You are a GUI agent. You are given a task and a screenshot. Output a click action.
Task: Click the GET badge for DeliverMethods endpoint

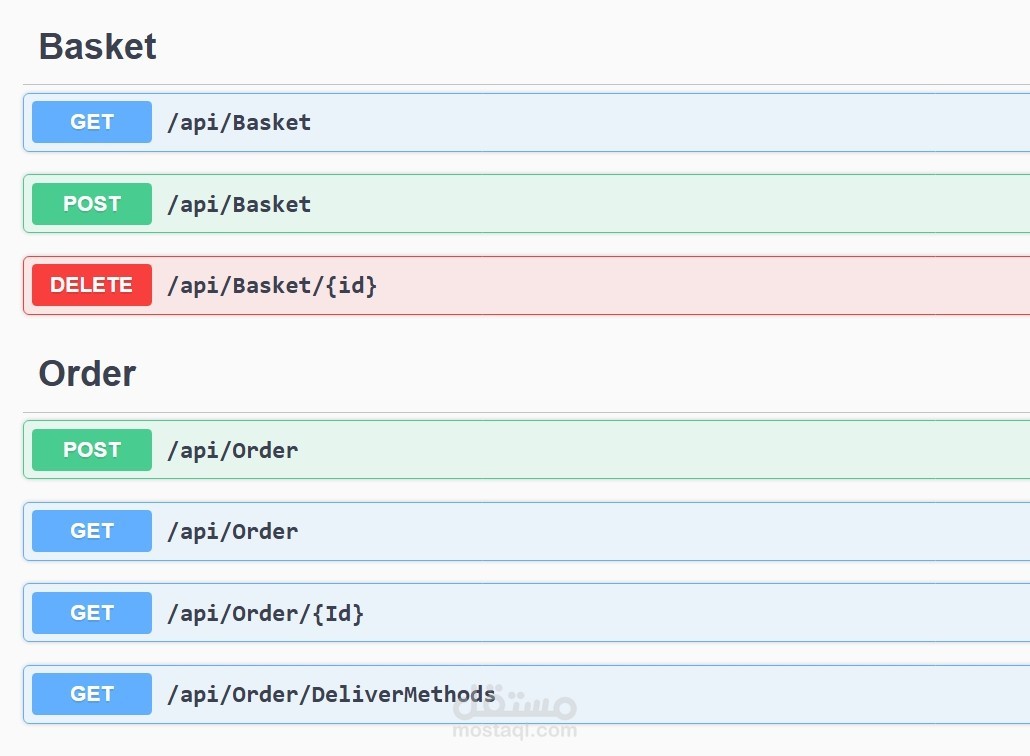92,694
